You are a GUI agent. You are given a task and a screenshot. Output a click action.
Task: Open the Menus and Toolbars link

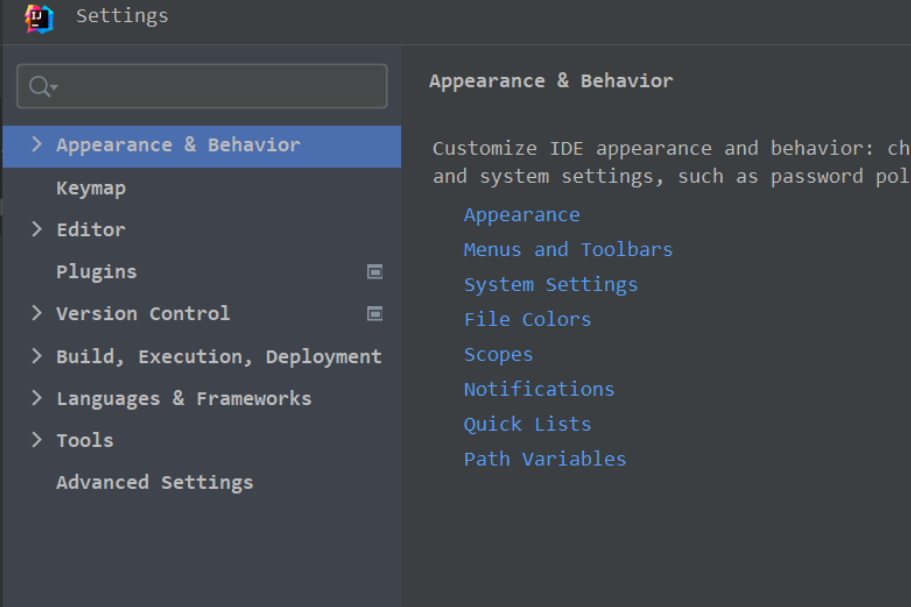point(568,250)
